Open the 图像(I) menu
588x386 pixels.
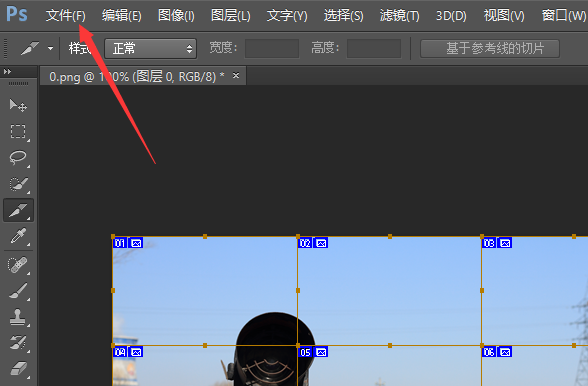[176, 16]
